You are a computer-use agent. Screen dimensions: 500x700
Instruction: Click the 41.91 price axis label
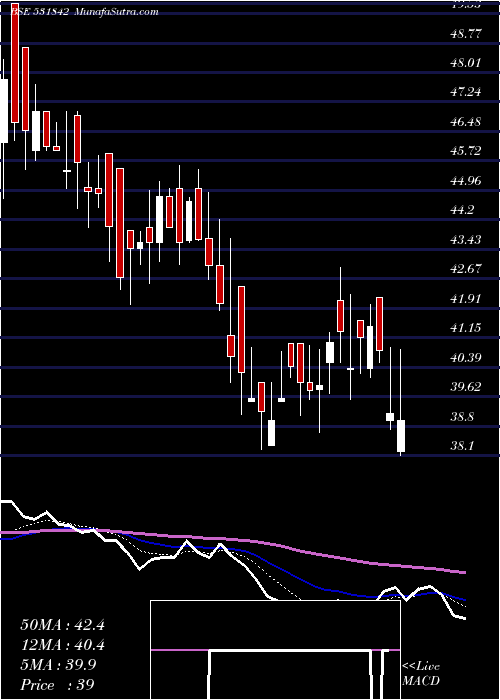tap(464, 299)
